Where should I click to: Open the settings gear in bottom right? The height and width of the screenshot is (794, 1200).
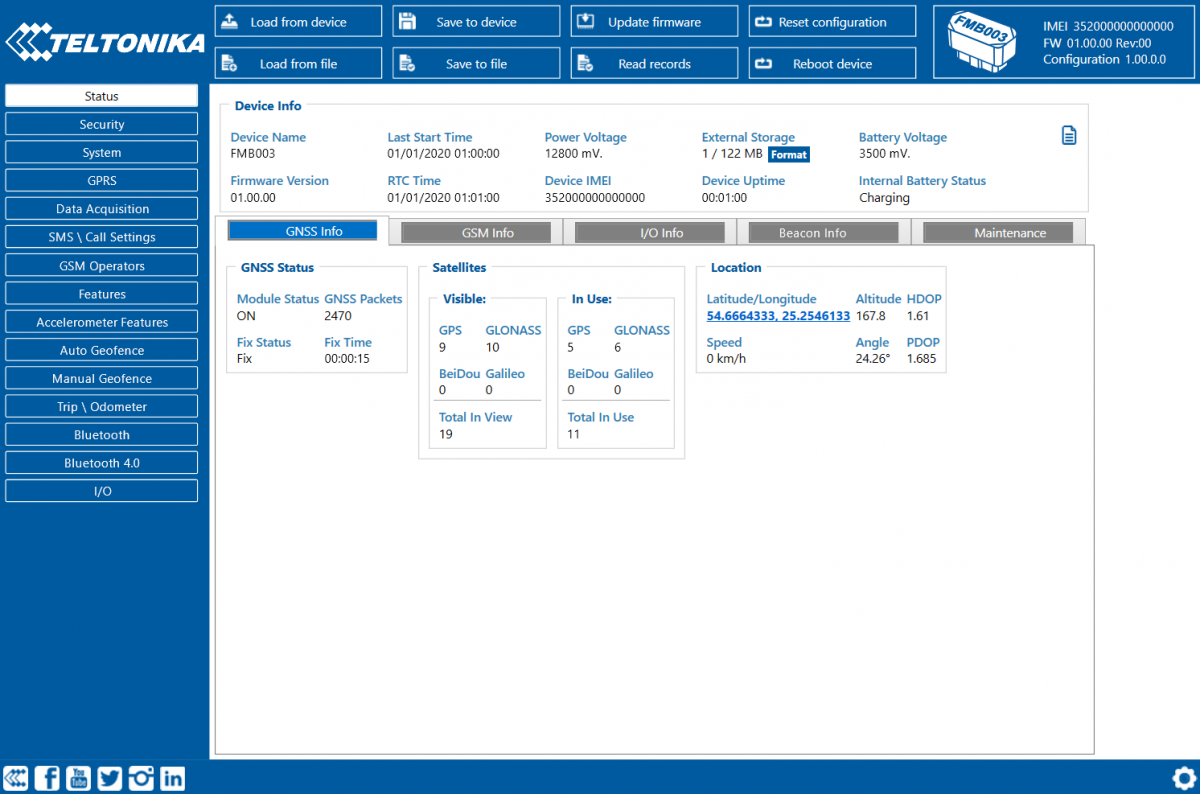click(1183, 777)
